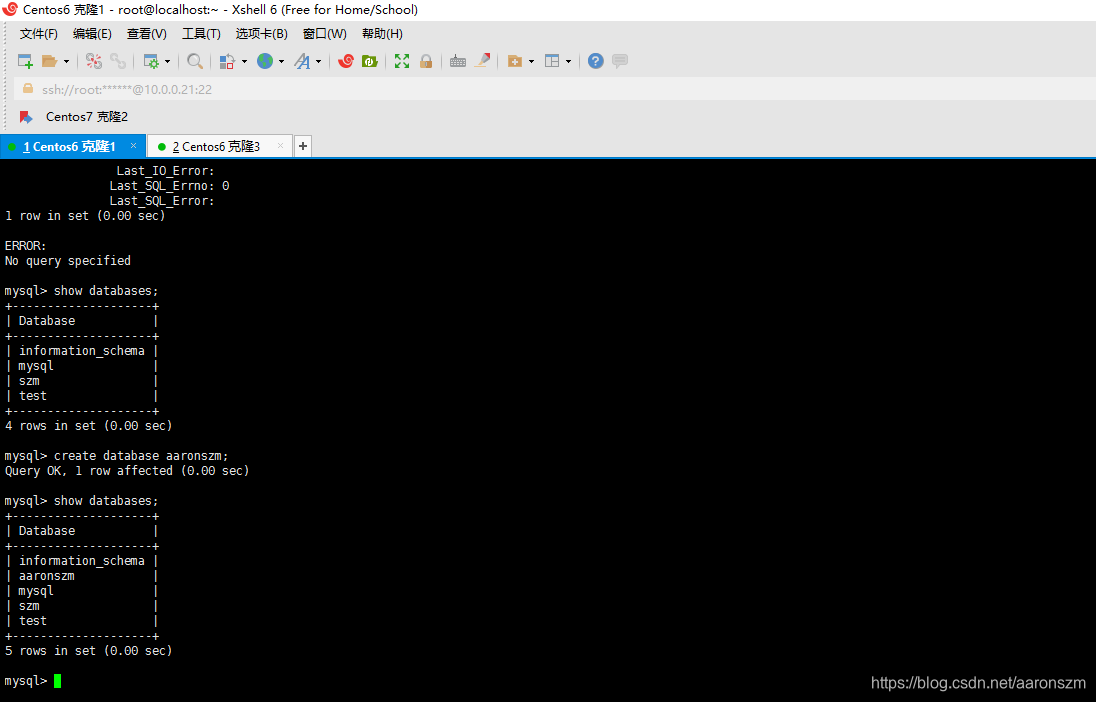
Task: Open the find magnifier tool
Action: point(195,62)
